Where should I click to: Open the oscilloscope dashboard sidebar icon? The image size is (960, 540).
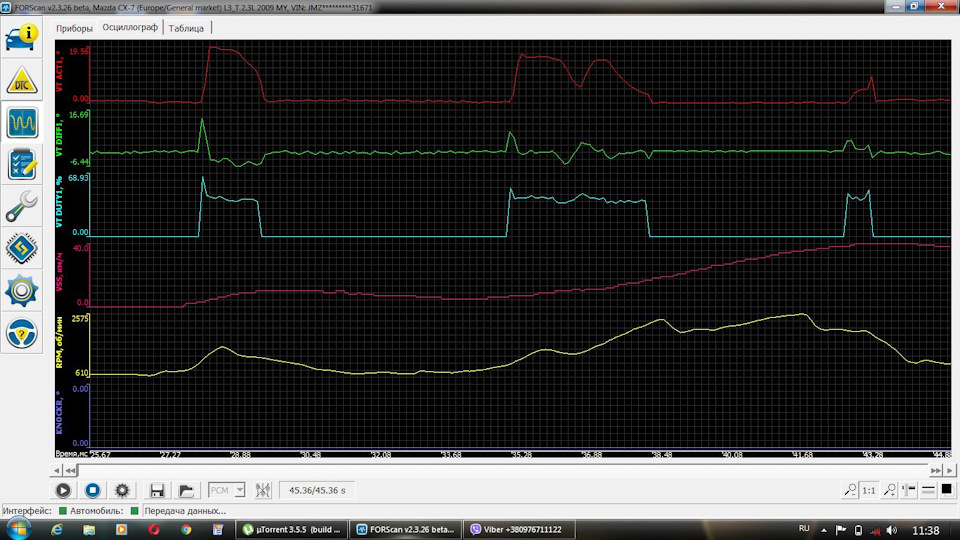22,122
